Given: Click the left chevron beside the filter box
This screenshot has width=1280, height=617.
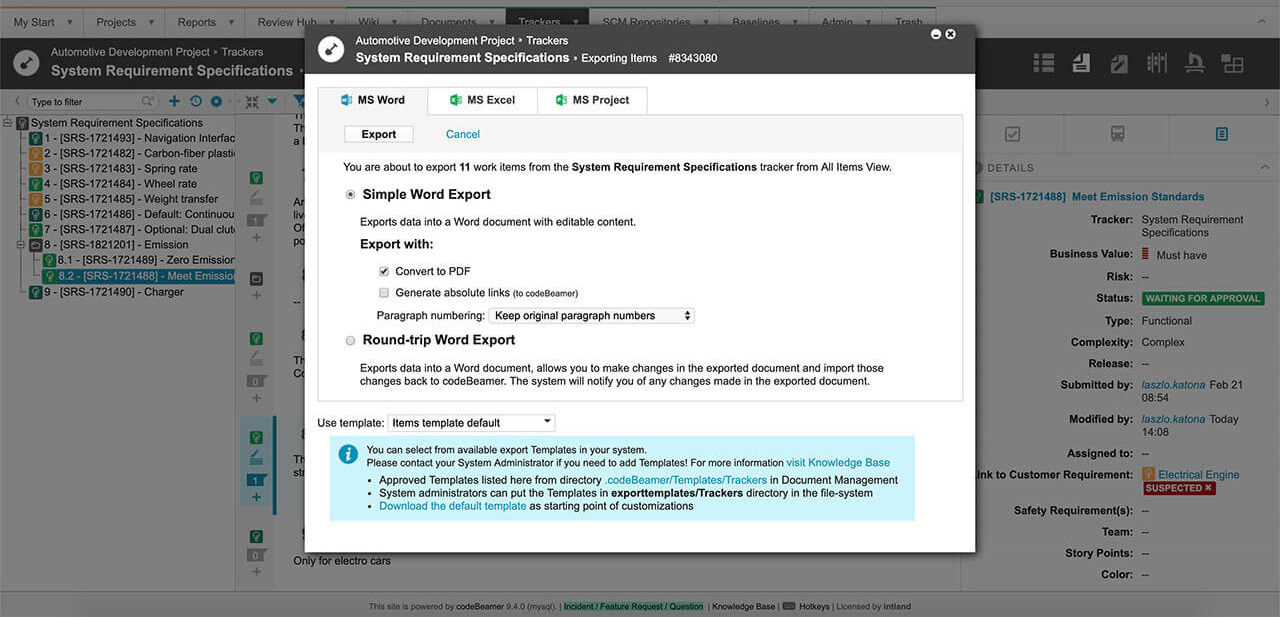Looking at the screenshot, I should pos(17,101).
